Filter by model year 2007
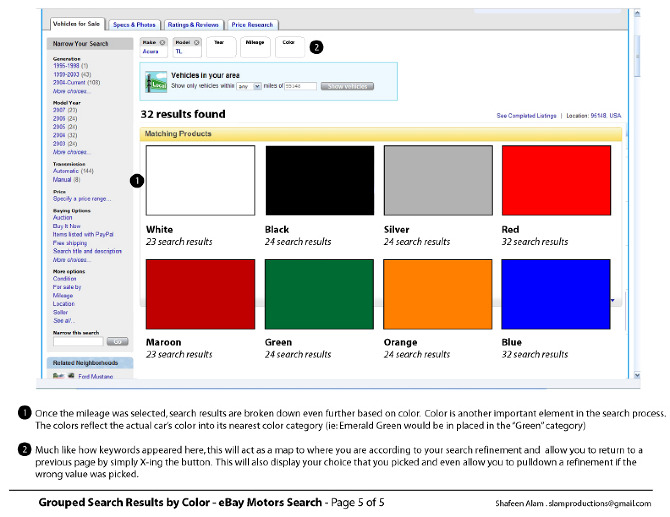The height and width of the screenshot is (517, 670). [59, 110]
